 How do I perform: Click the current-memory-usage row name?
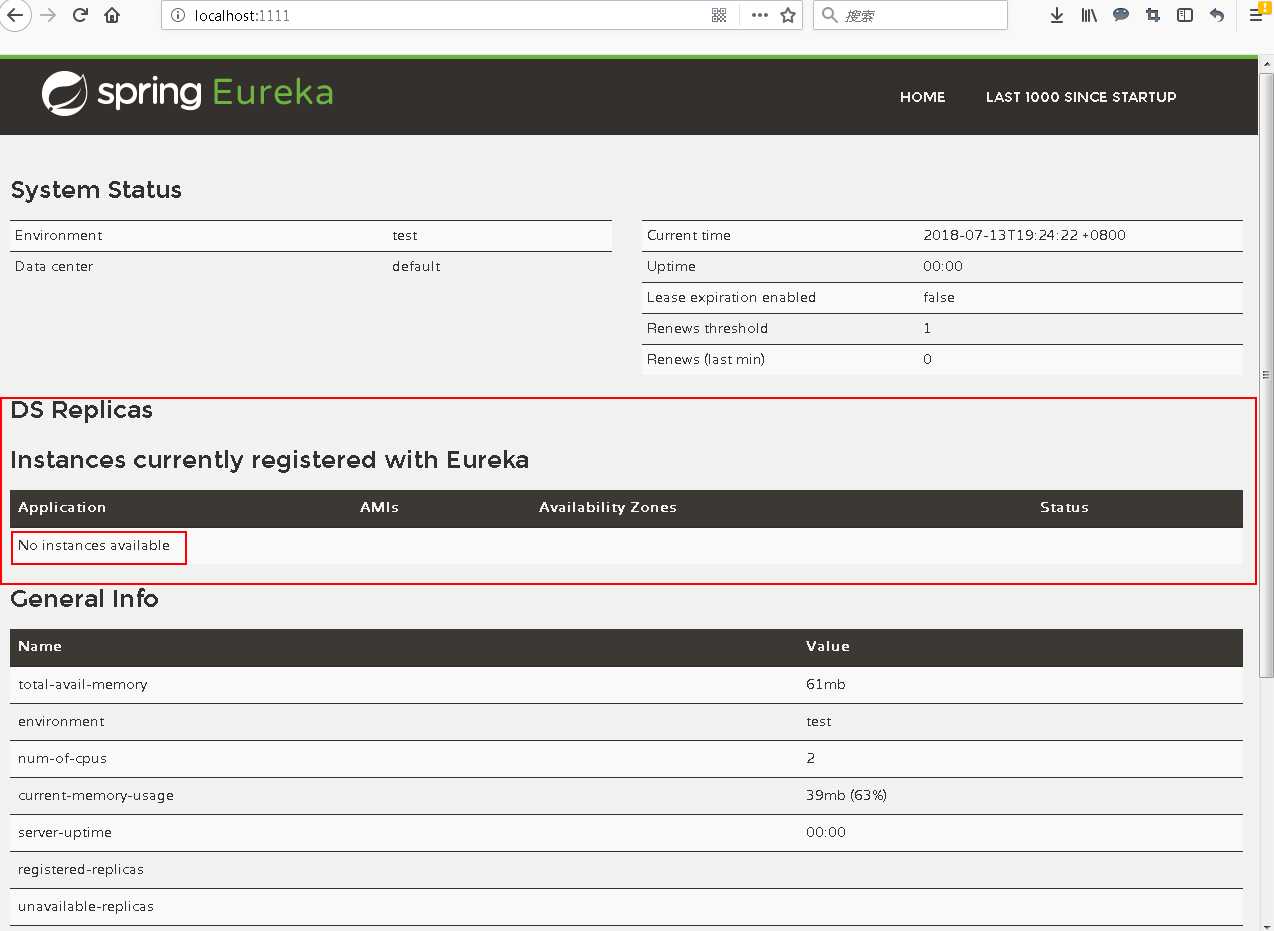pyautogui.click(x=96, y=796)
